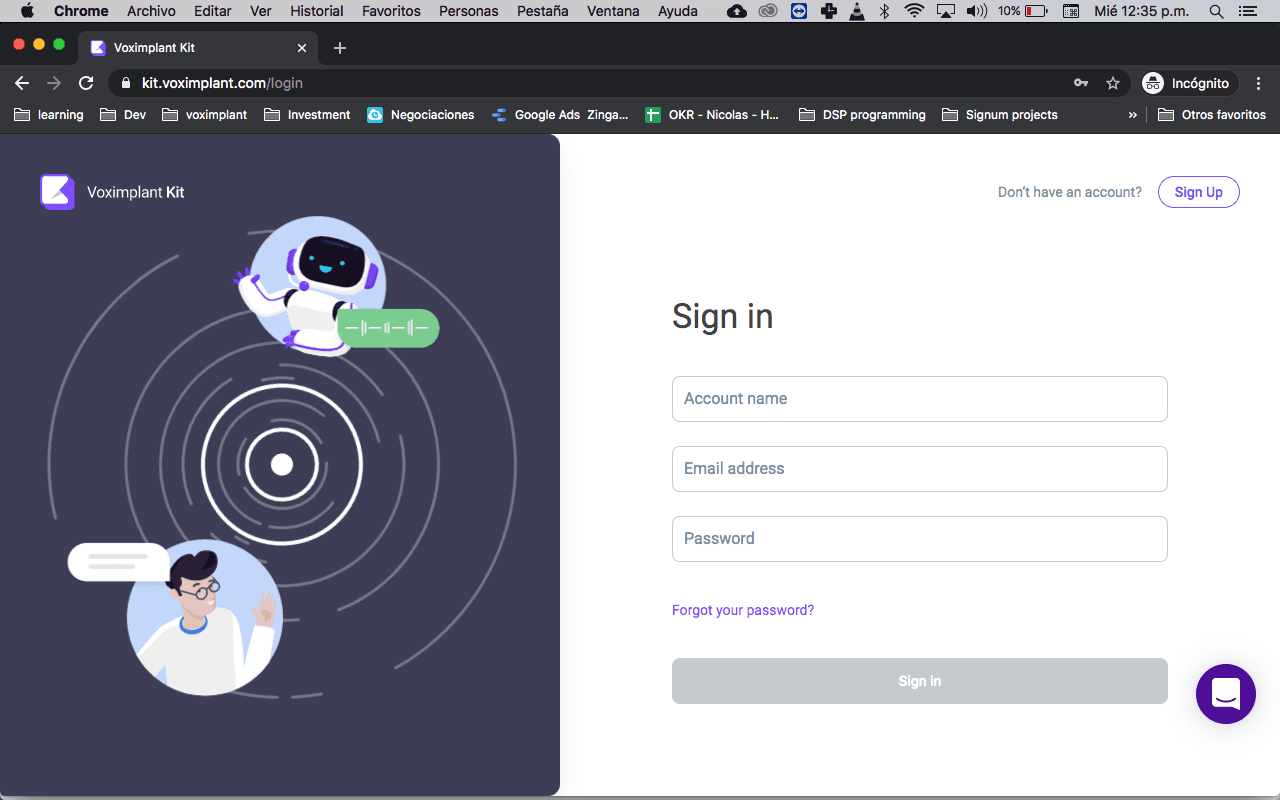Image resolution: width=1280 pixels, height=800 pixels.
Task: Click into the Email address field
Action: click(919, 469)
